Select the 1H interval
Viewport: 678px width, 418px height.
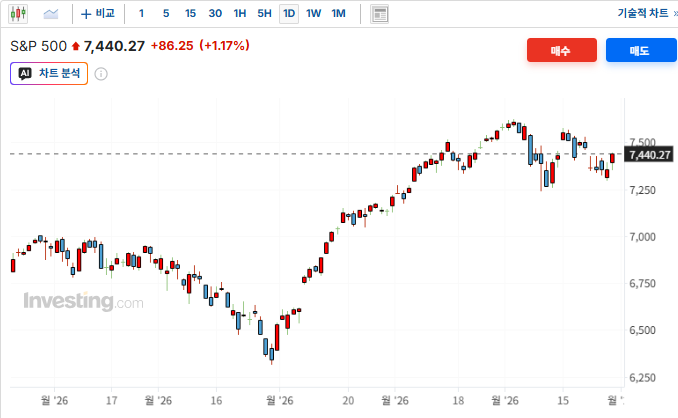tap(240, 14)
